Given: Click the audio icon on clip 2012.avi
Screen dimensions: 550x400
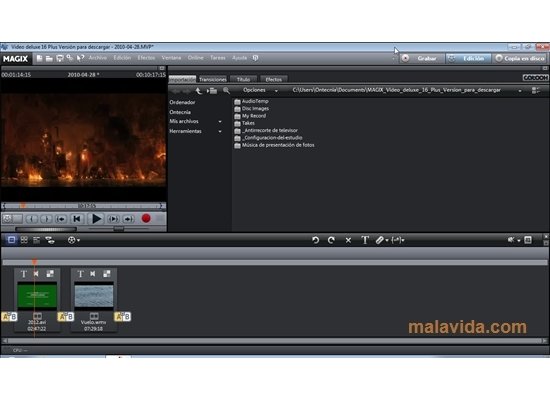Looking at the screenshot, I should [36, 274].
